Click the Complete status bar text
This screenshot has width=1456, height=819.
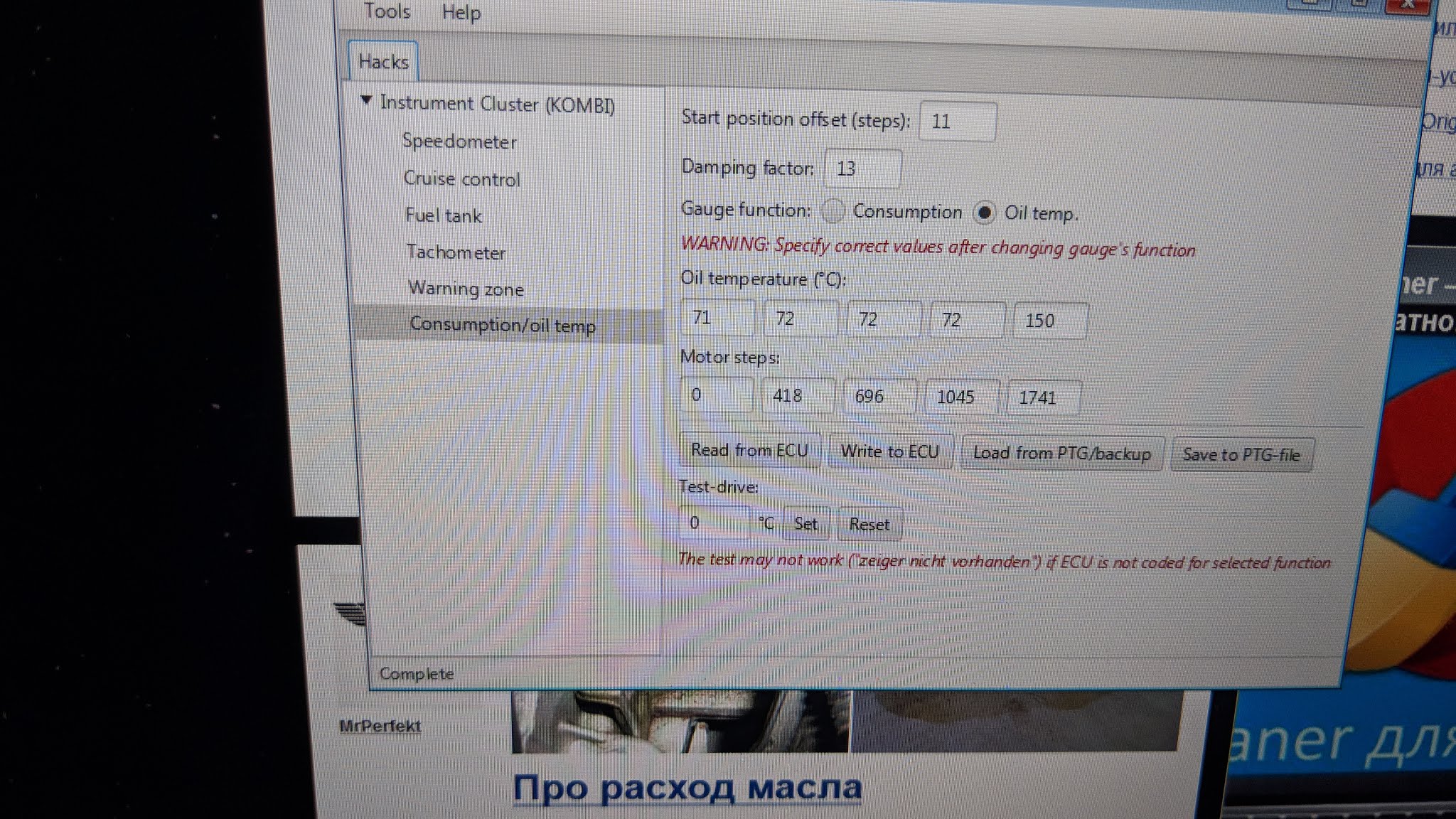pyautogui.click(x=417, y=673)
